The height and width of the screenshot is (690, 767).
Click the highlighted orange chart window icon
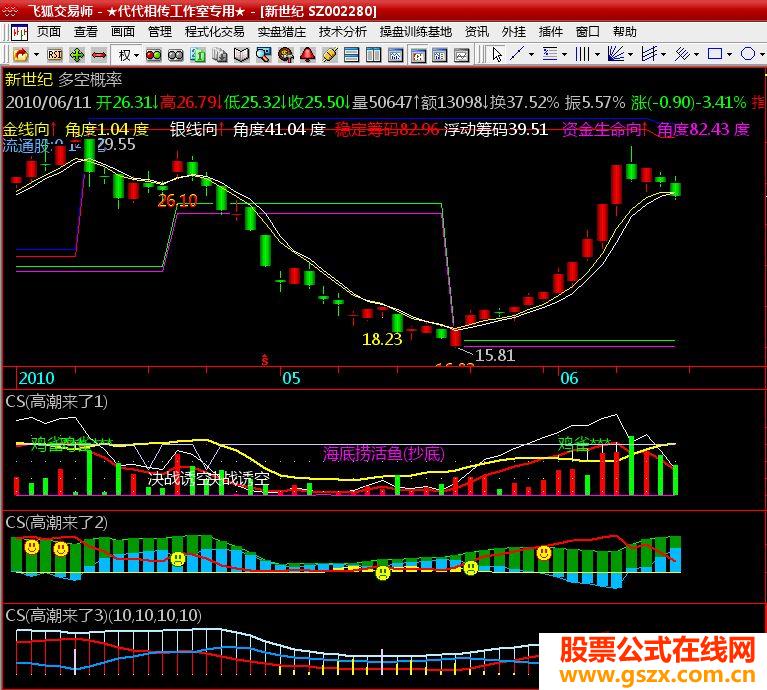tap(418, 55)
